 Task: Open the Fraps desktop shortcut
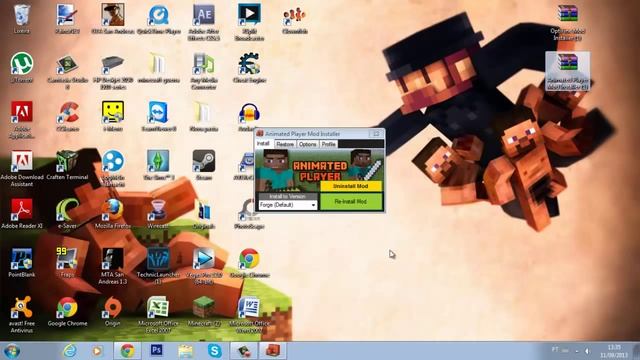pyautogui.click(x=67, y=262)
